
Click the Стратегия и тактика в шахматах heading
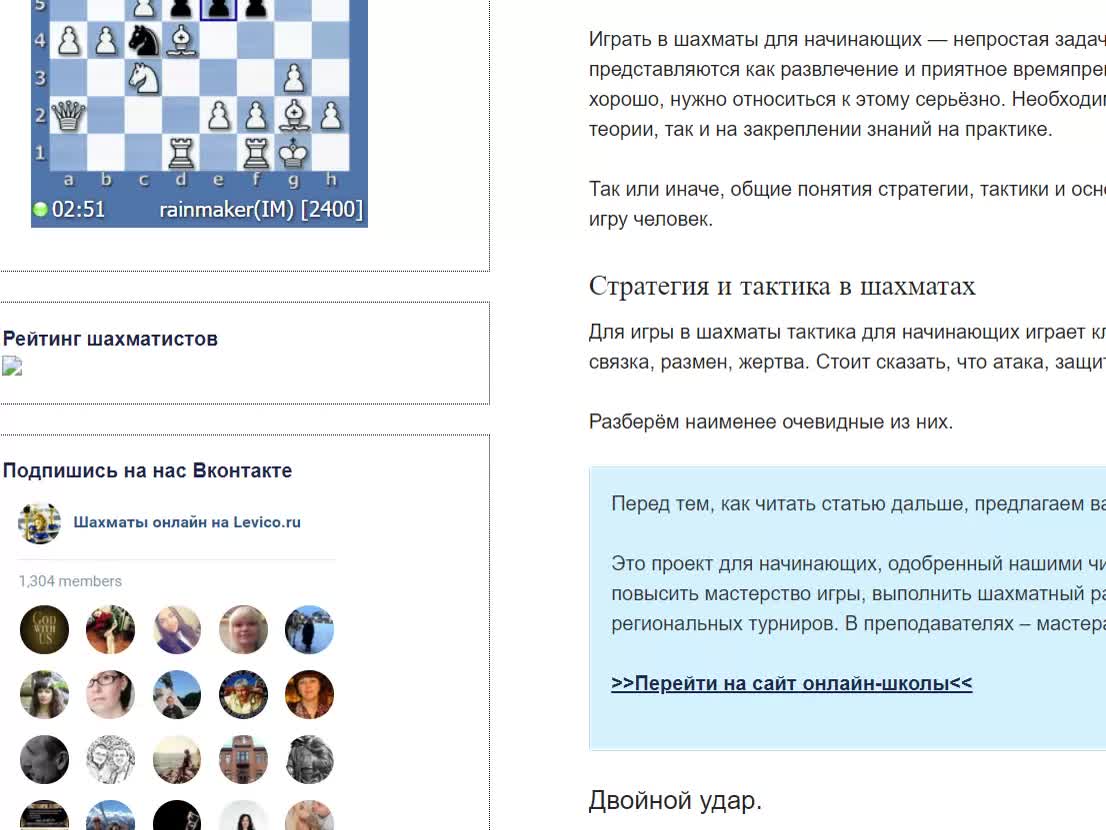782,286
